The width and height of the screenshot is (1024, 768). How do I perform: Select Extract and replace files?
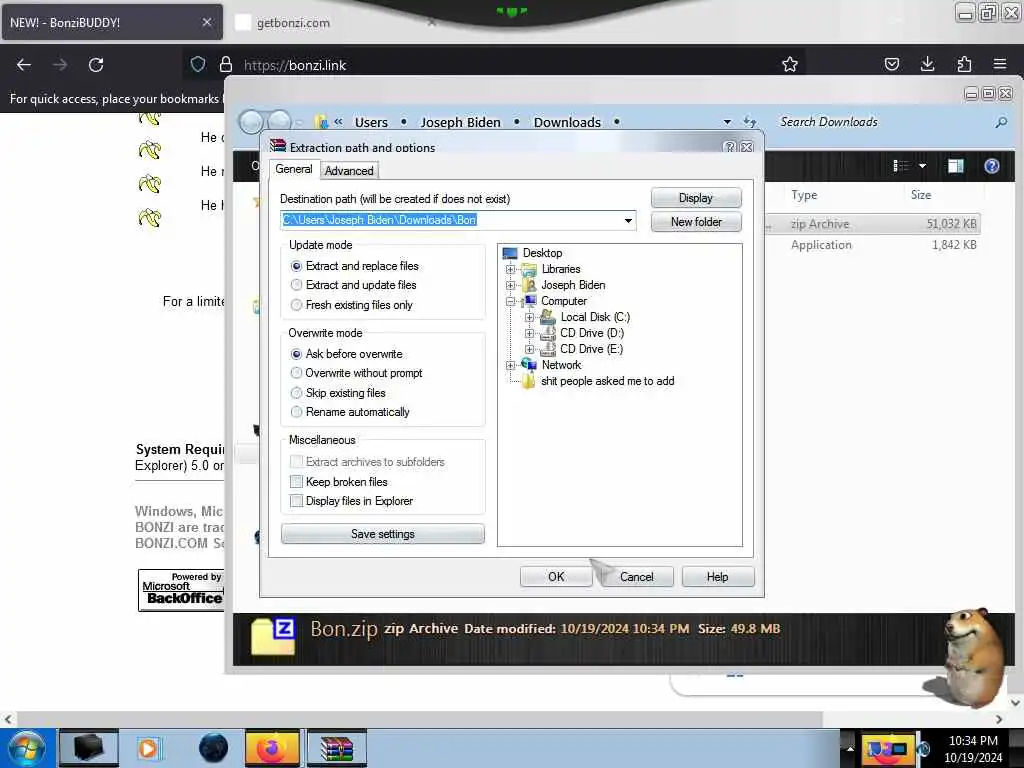pyautogui.click(x=296, y=266)
